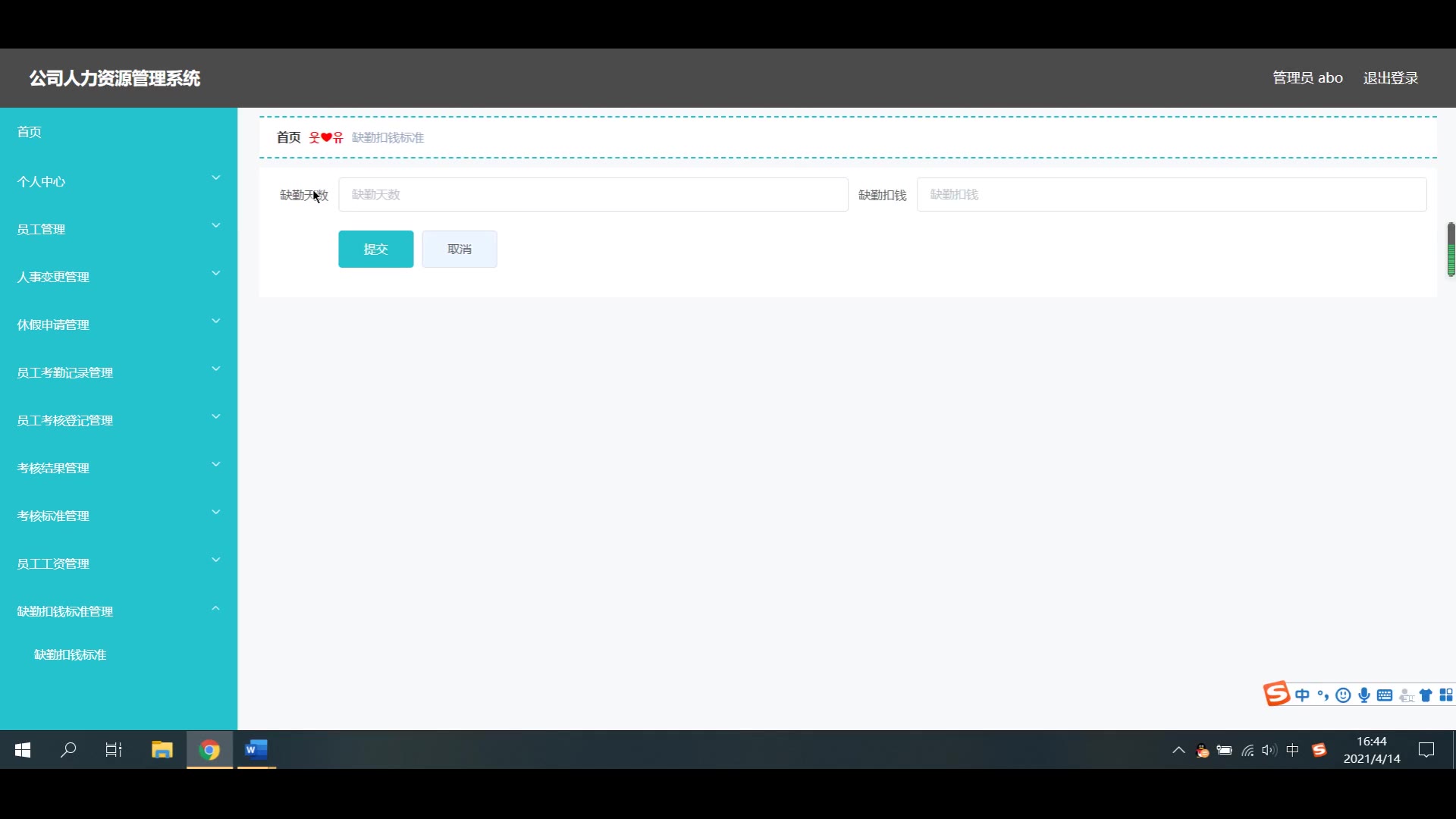Image resolution: width=1456 pixels, height=819 pixels.
Task: Click the Windows search magnifier icon
Action: (68, 750)
